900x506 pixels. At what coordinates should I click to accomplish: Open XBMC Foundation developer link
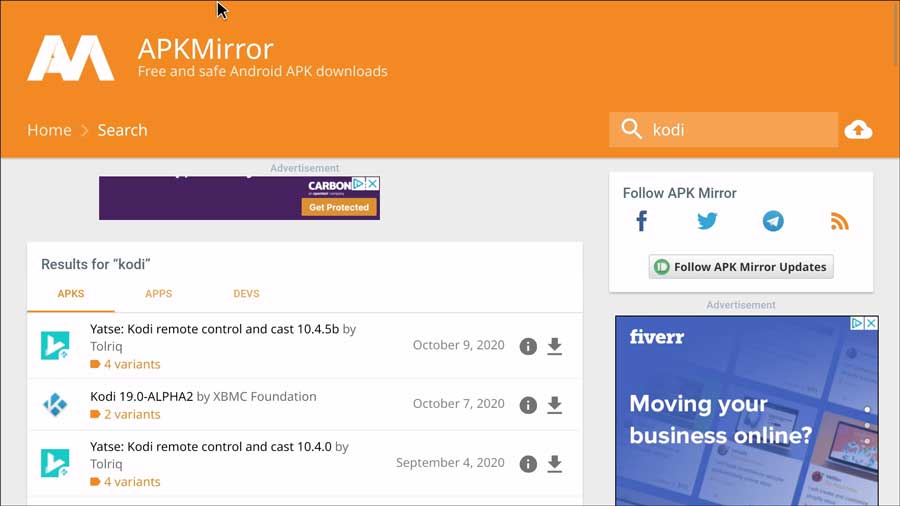tap(265, 396)
